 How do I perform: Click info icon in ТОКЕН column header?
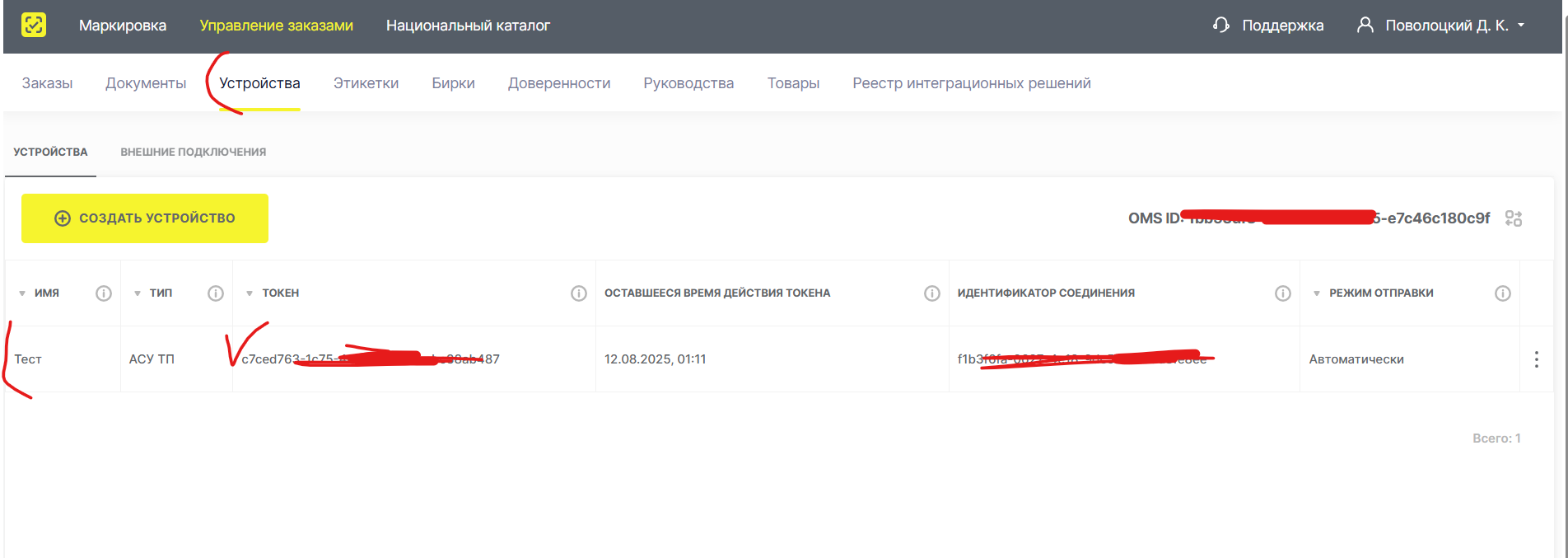tap(579, 293)
